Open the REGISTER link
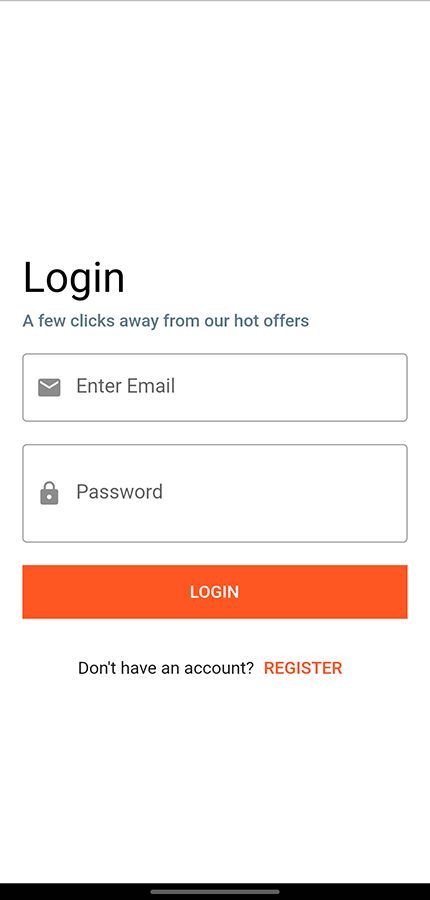The width and height of the screenshot is (430, 900). click(303, 668)
